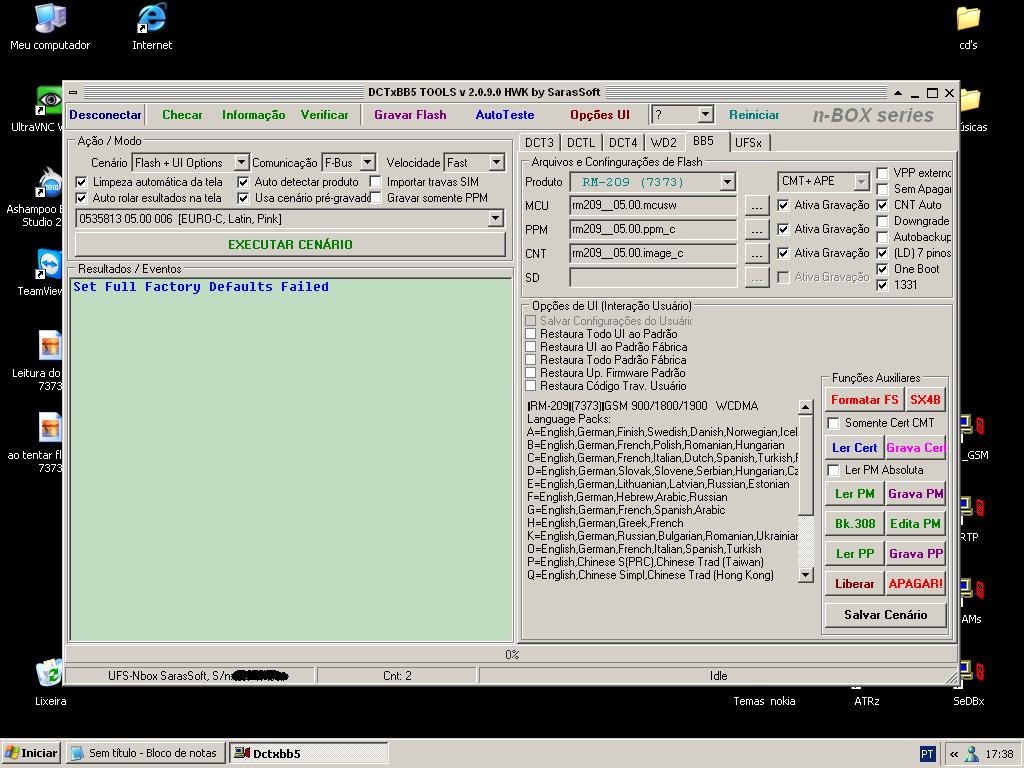Viewport: 1024px width, 768px height.
Task: Open the cd's folder on desktop
Action: point(968,27)
